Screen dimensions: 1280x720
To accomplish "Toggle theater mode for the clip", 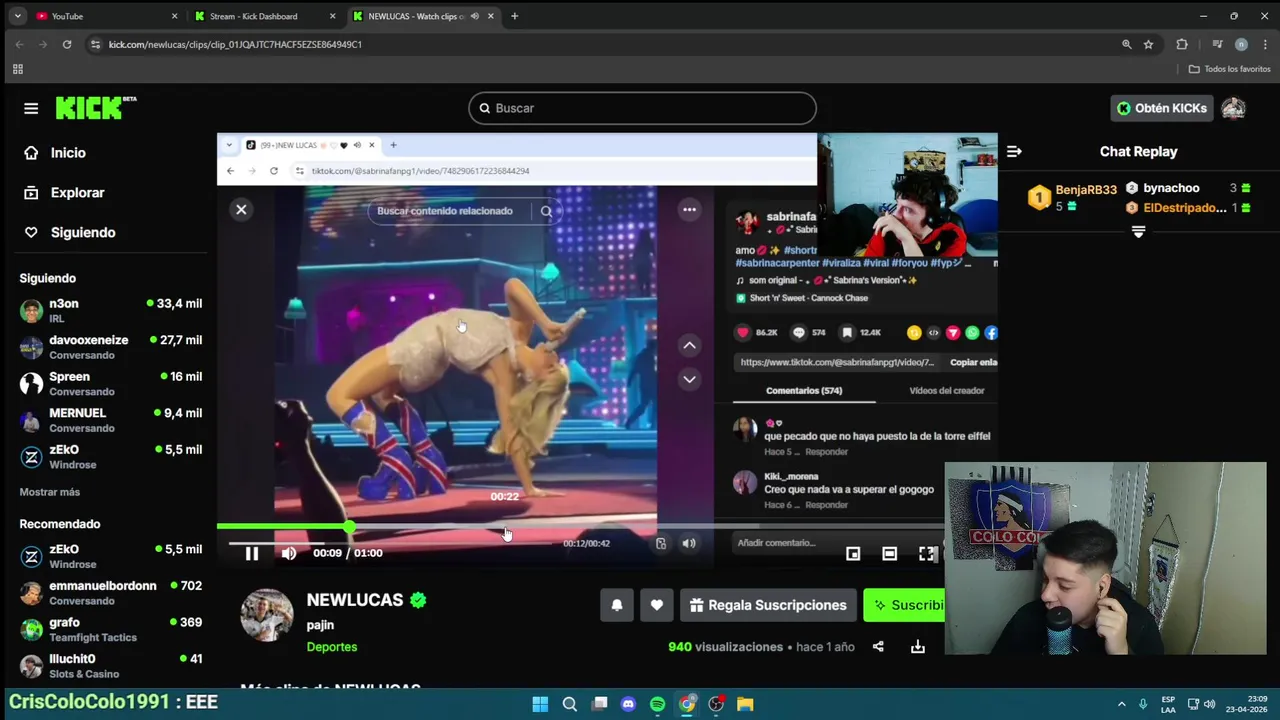I will [889, 553].
